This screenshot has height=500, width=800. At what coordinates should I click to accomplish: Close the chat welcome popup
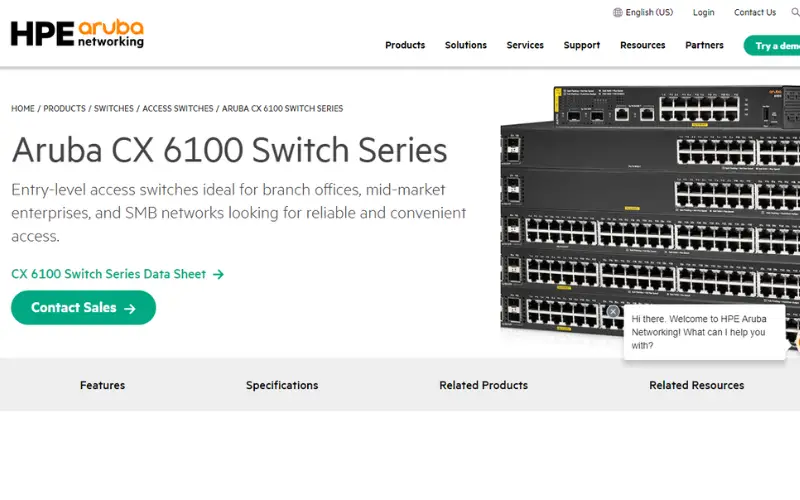point(613,311)
